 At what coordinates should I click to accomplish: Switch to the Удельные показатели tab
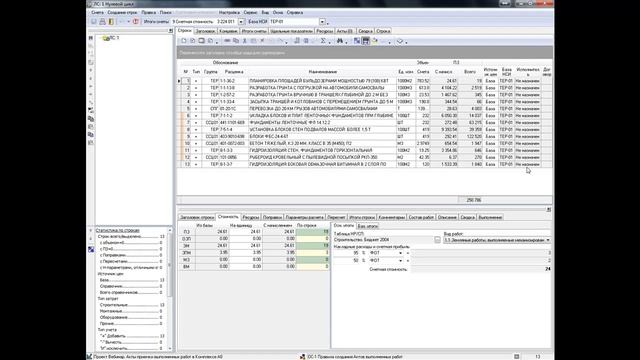click(291, 31)
